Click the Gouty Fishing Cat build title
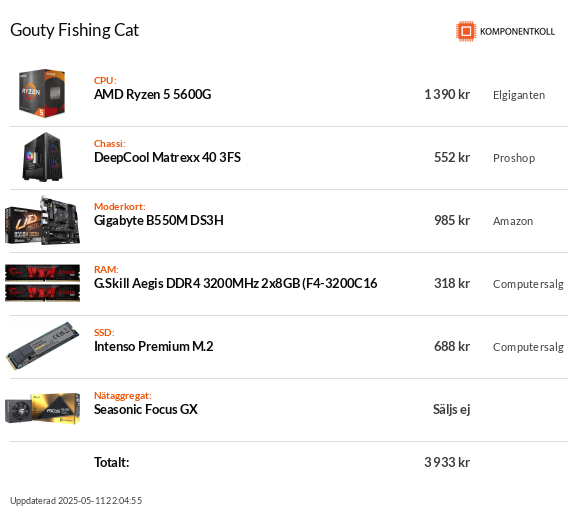Viewport: 577px width, 514px height. 74,30
